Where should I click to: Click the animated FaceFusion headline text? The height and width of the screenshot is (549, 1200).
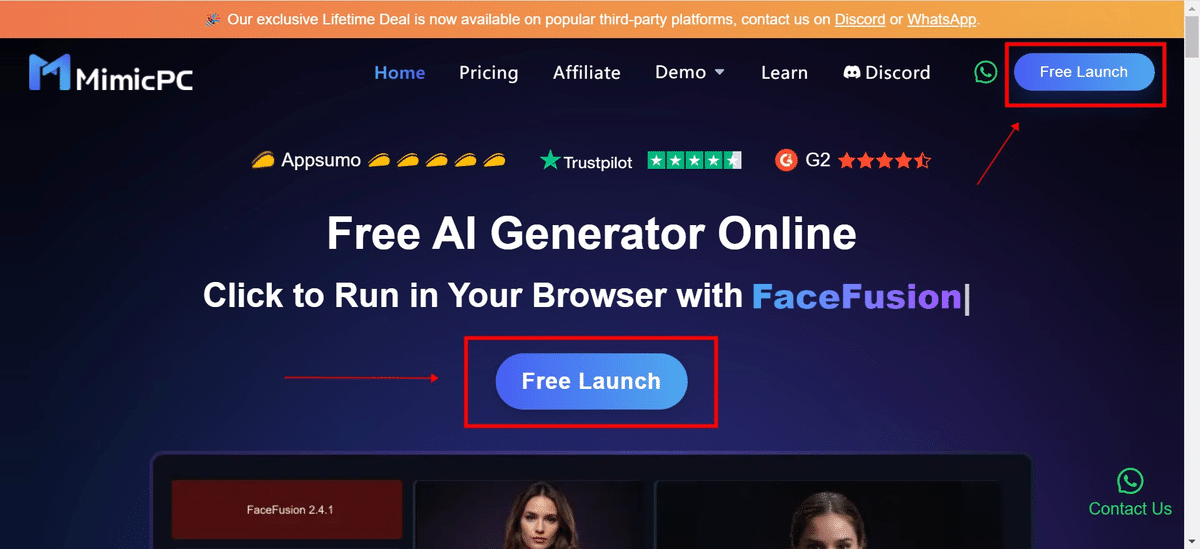pos(856,296)
